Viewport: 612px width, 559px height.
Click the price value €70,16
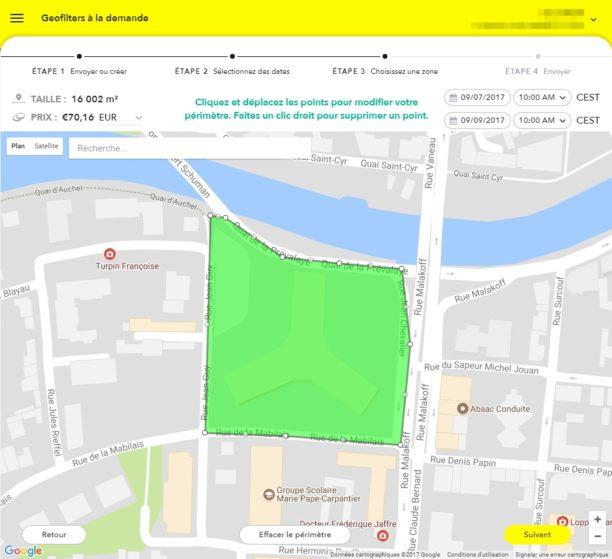click(x=78, y=117)
